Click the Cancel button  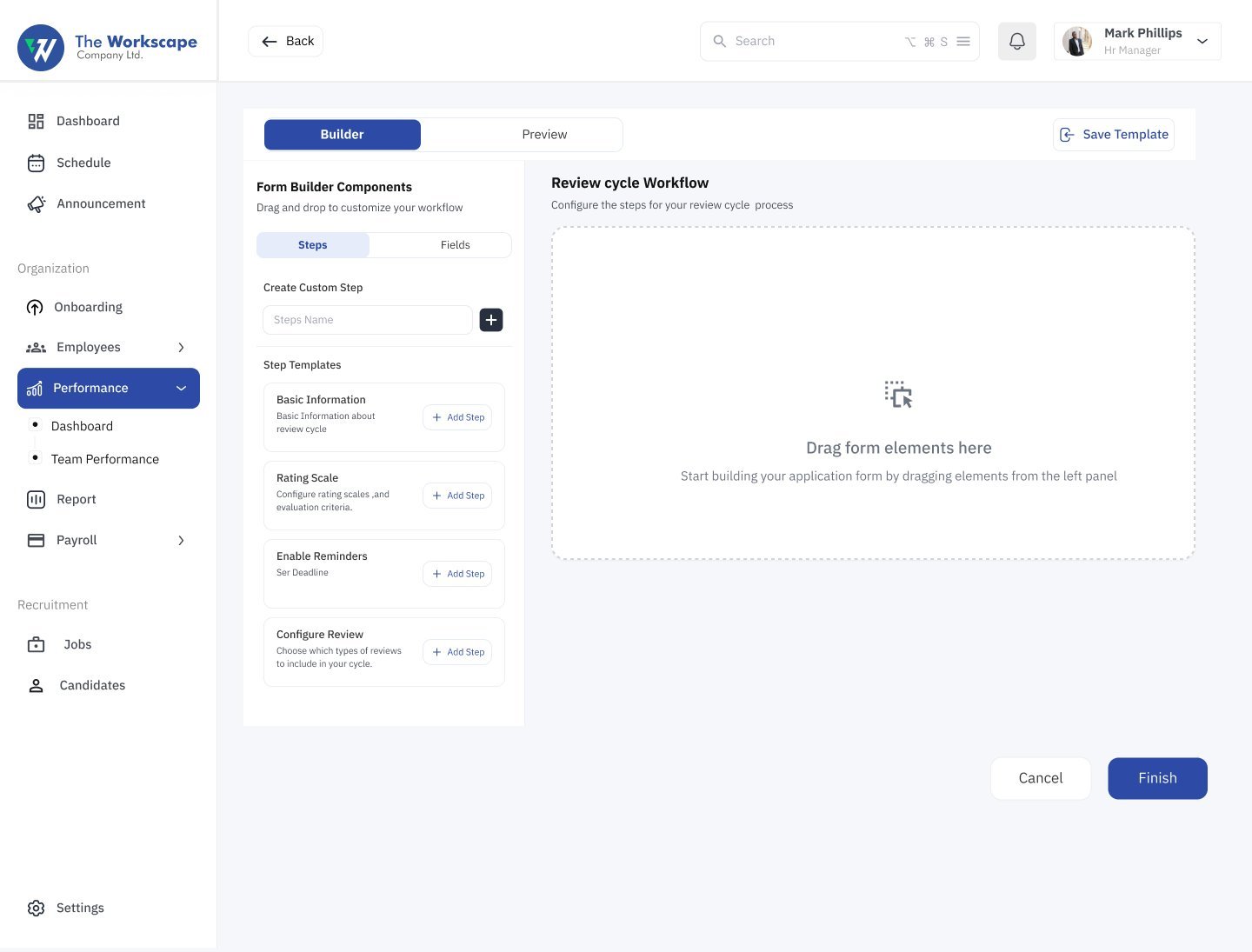pos(1041,778)
